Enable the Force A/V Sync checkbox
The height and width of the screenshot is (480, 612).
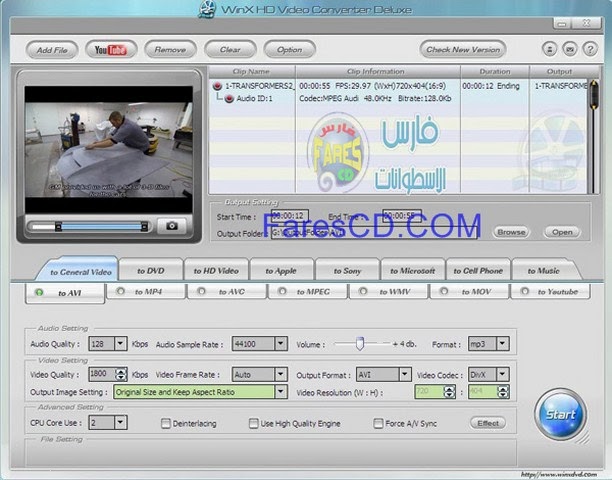pos(378,423)
